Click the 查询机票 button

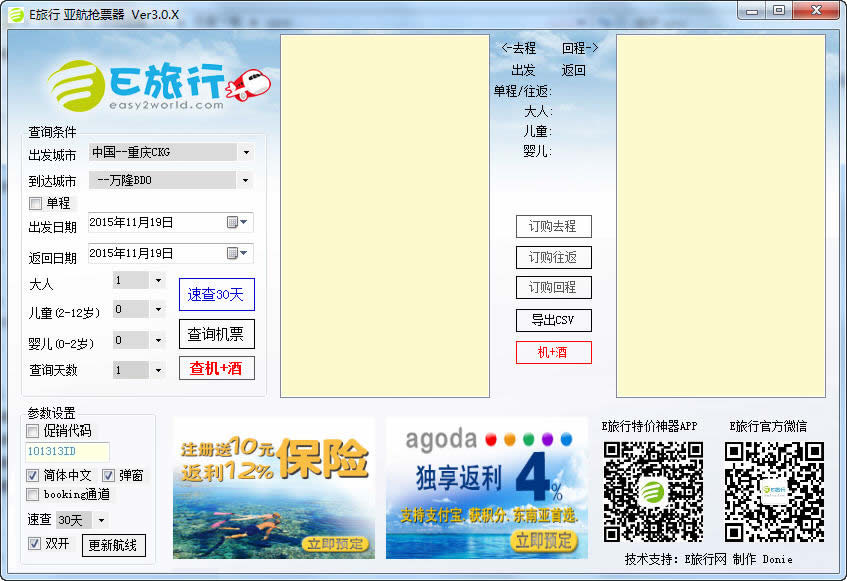coord(217,334)
